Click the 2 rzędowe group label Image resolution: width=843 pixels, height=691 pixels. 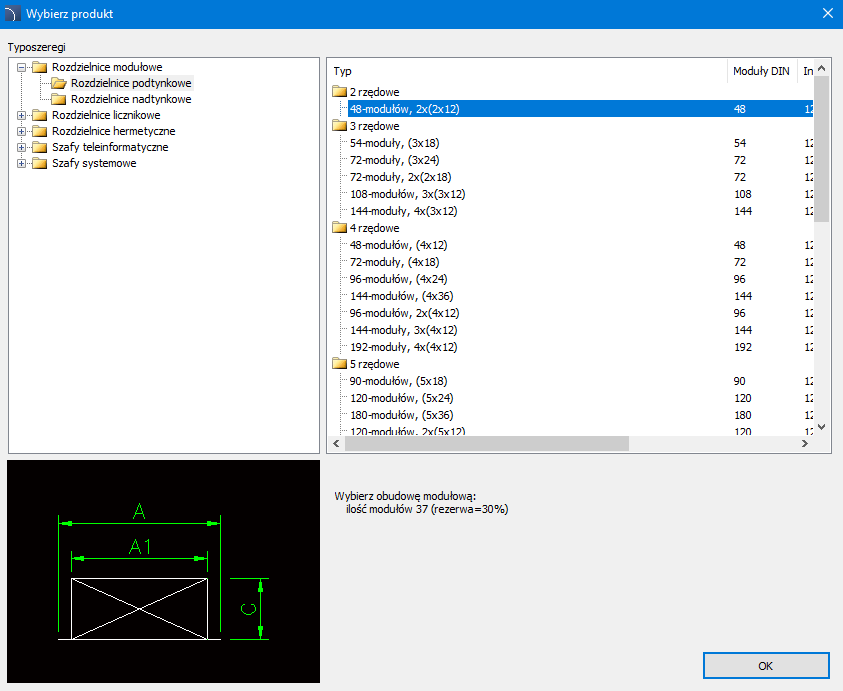tap(375, 92)
